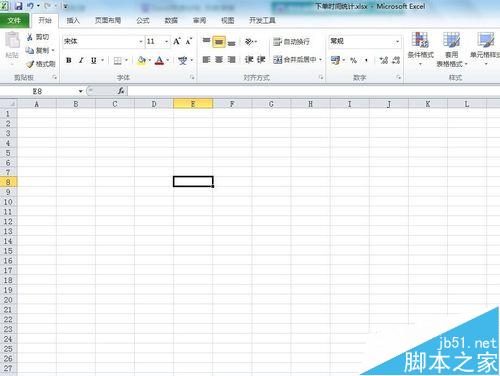Switch to the Data tab
500x376 pixels.
[171, 21]
